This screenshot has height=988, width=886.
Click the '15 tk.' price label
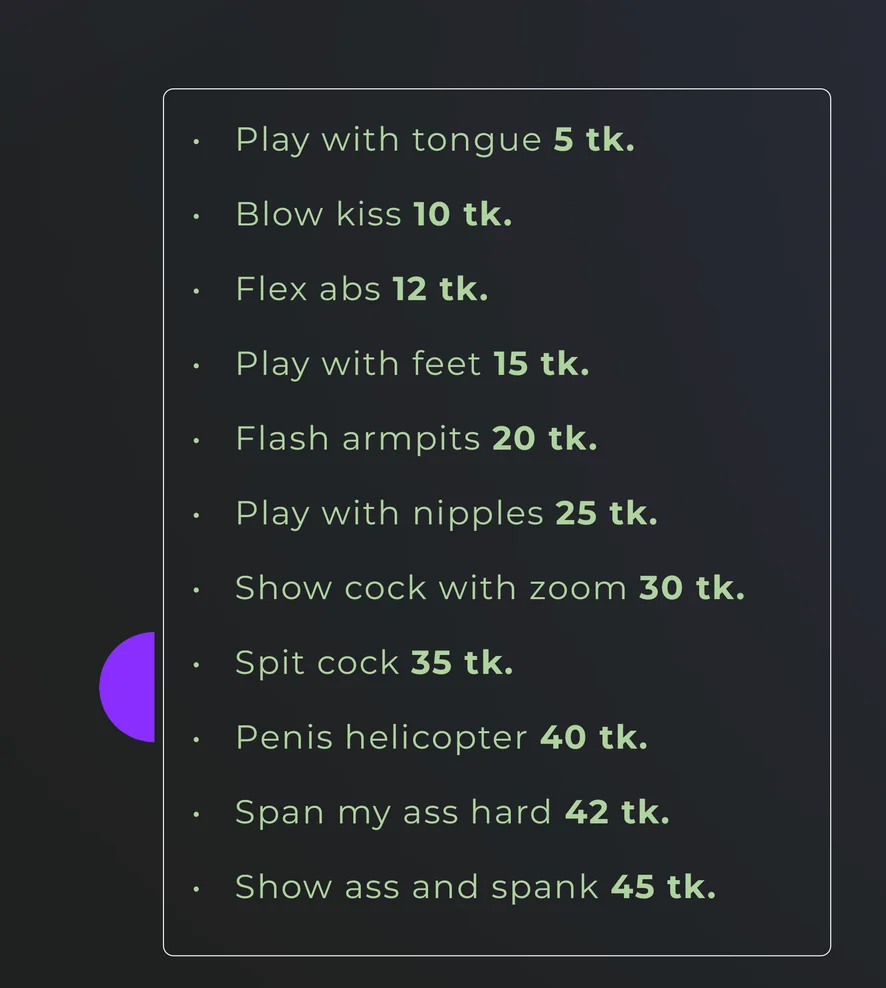tap(541, 364)
